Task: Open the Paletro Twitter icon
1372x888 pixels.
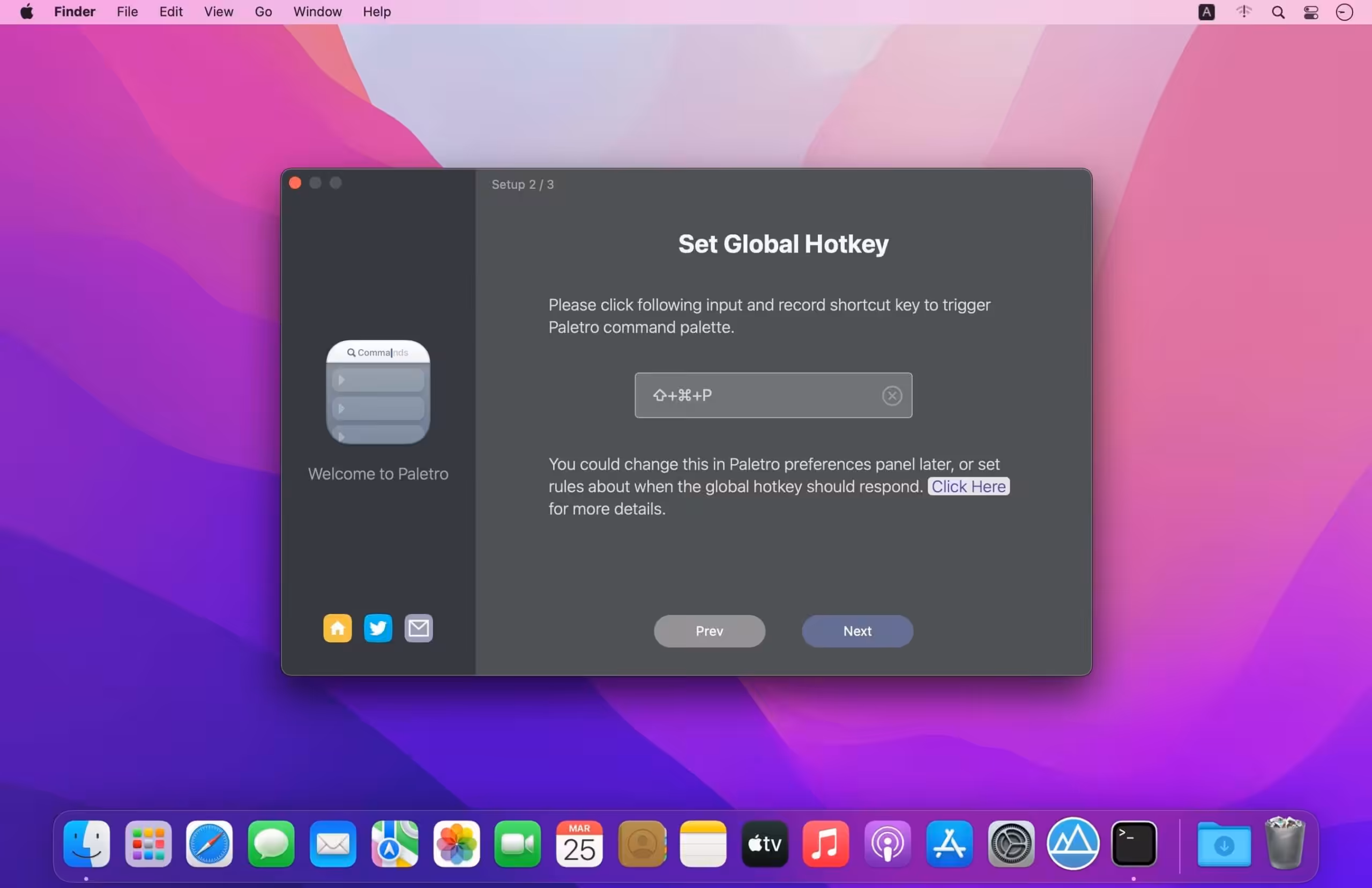Action: tap(378, 628)
